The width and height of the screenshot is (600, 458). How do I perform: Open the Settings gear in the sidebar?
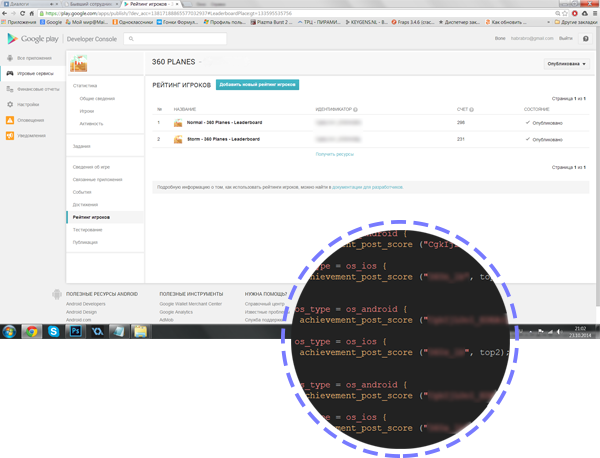click(x=10, y=104)
